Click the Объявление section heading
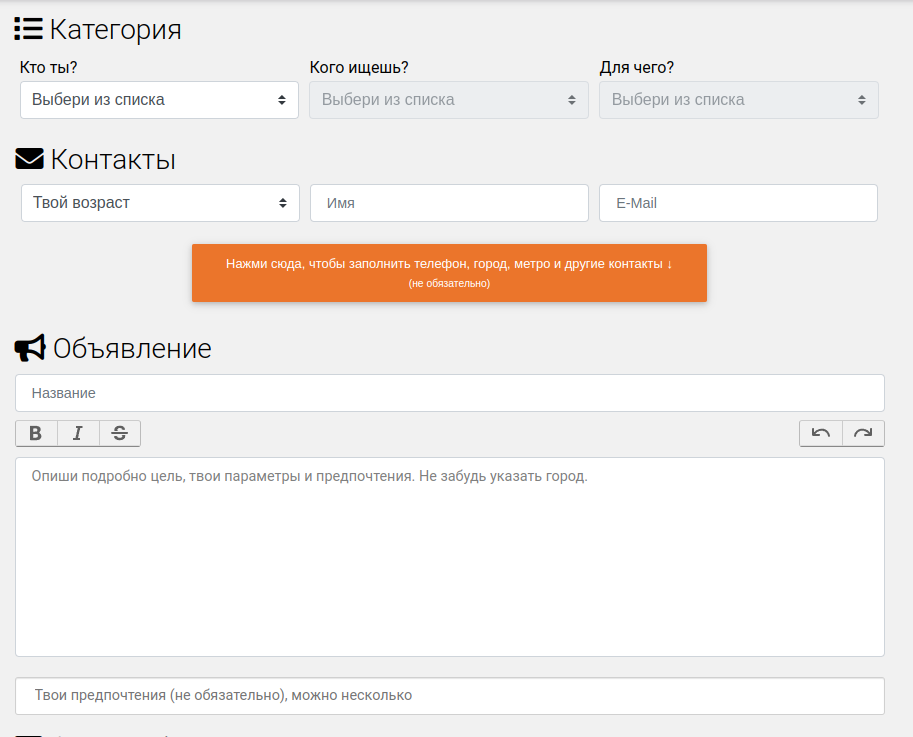Viewport: 913px width, 737px height. pos(132,348)
